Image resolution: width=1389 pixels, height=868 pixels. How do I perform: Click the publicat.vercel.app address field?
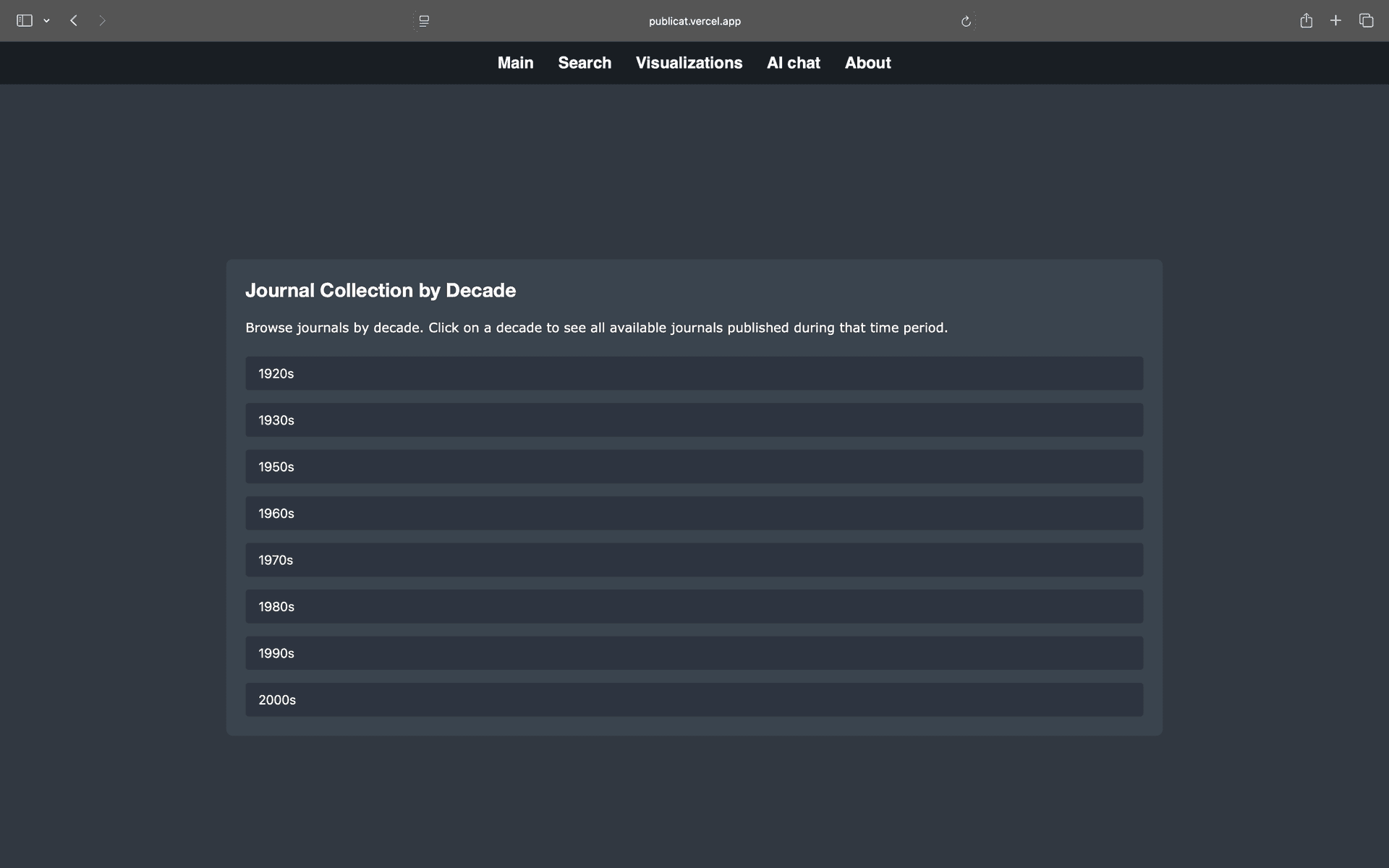[x=694, y=21]
